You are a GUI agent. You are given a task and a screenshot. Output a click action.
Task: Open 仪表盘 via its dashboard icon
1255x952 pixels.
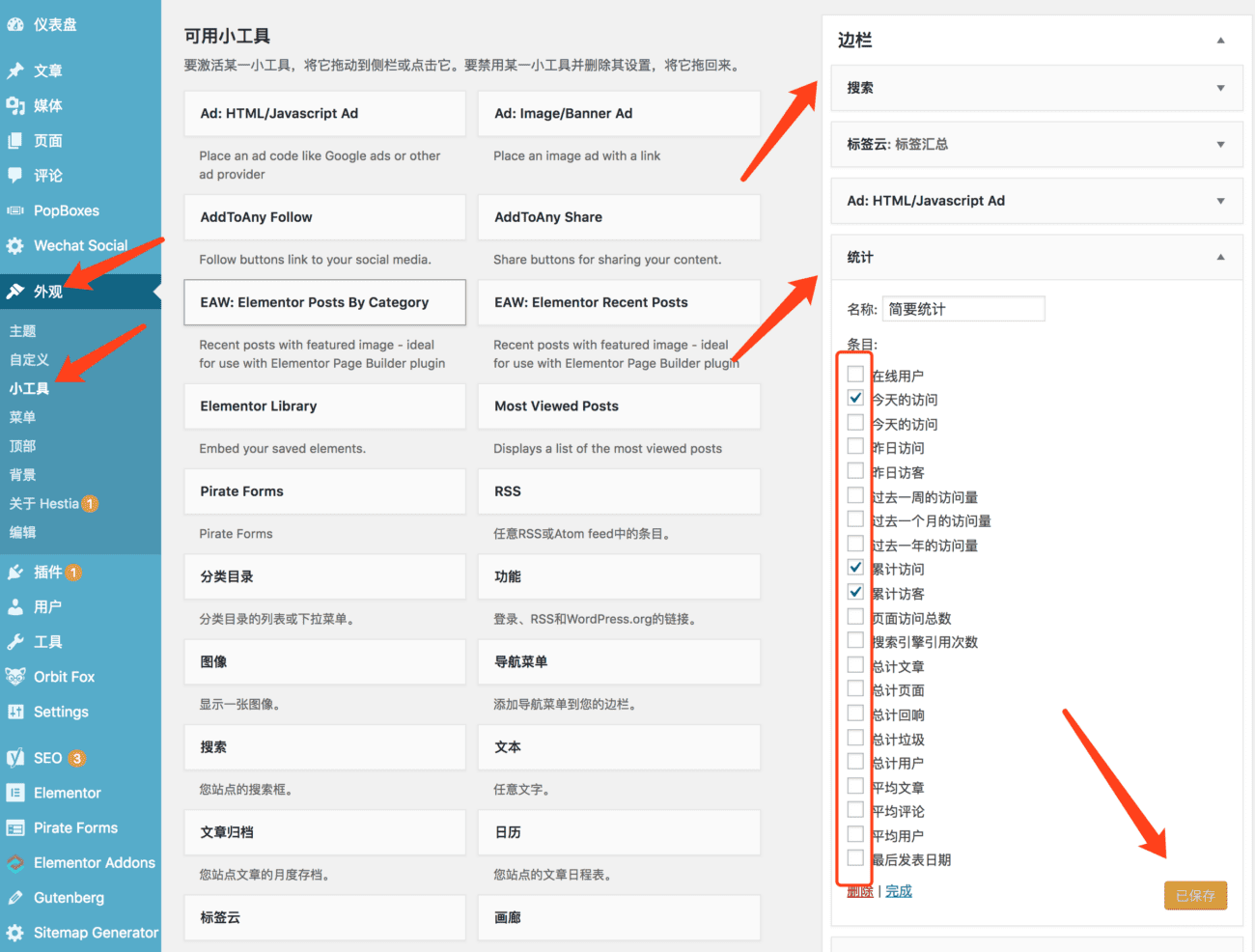[18, 23]
